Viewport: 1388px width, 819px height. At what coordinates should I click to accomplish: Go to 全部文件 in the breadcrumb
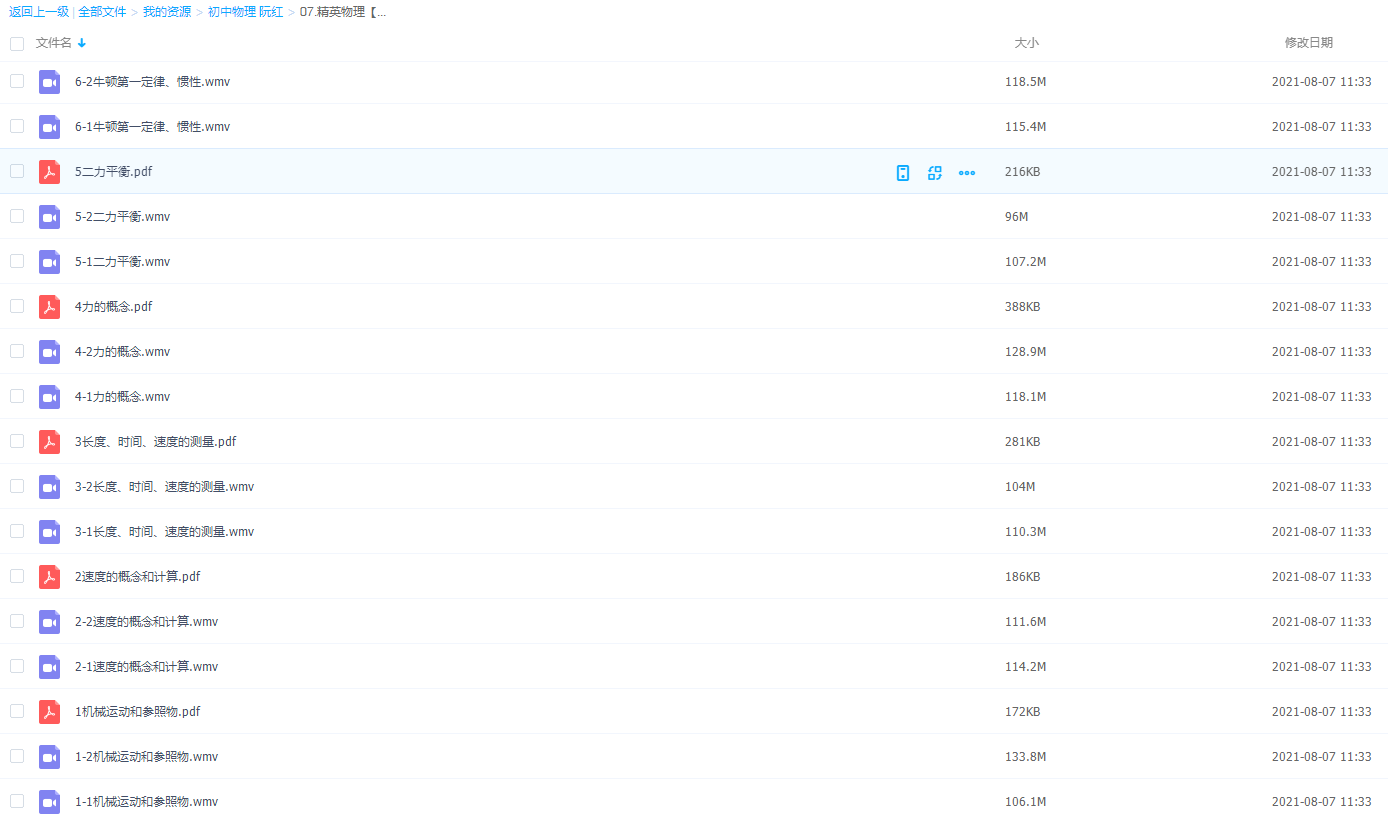[102, 12]
